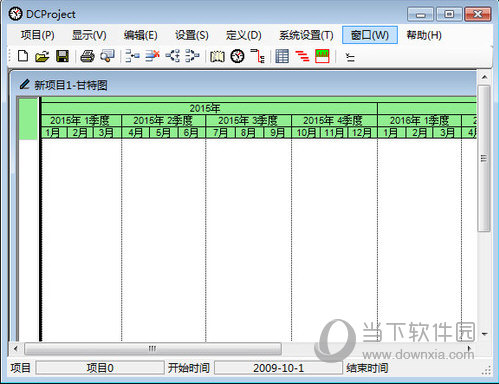The image size is (499, 384).
Task: Create a new project with blank page icon
Action: 23,56
